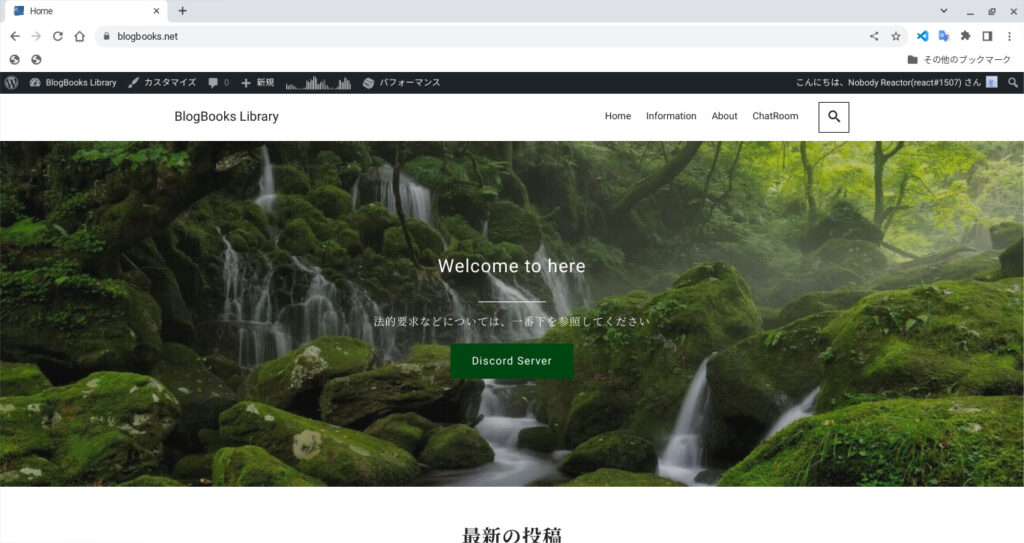Open the カスタマイズ link in admin bar
This screenshot has height=543, width=1024.
[162, 83]
